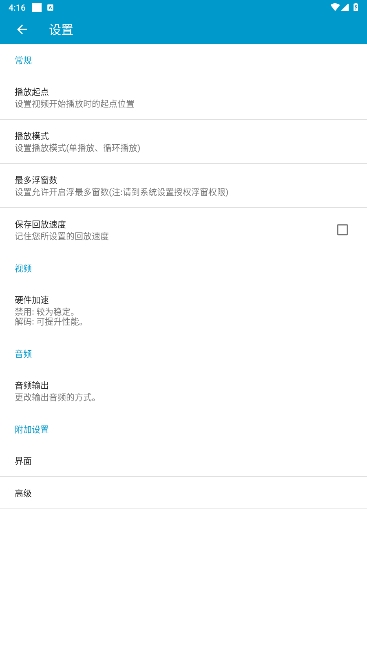Open the 播放起点 setting
Viewport: 367px width, 654px height.
184,98
